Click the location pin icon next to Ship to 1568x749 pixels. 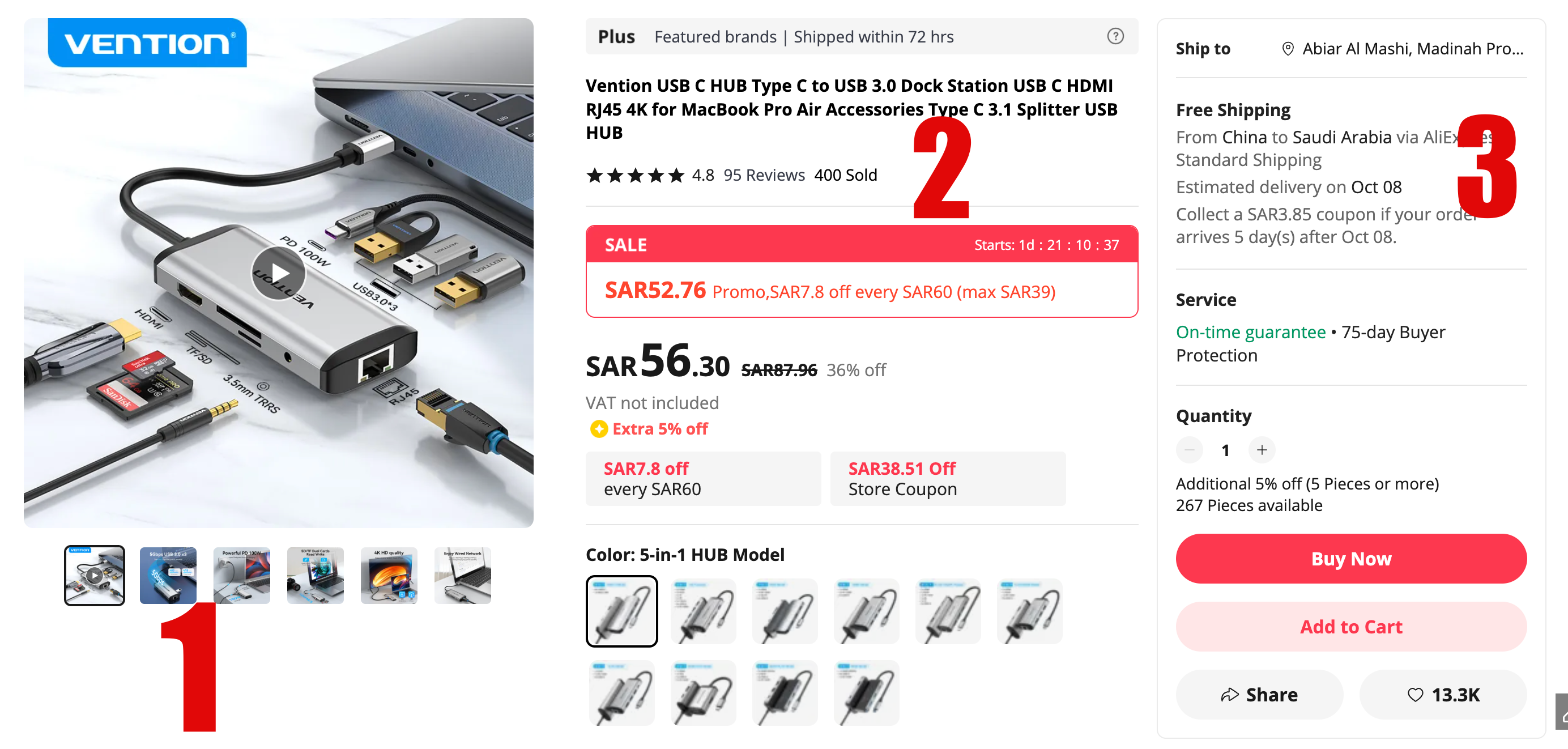[x=1288, y=49]
